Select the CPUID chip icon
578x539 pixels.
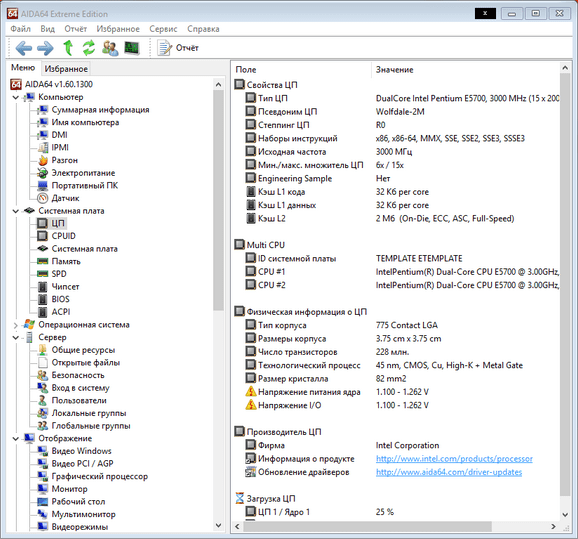coord(43,236)
